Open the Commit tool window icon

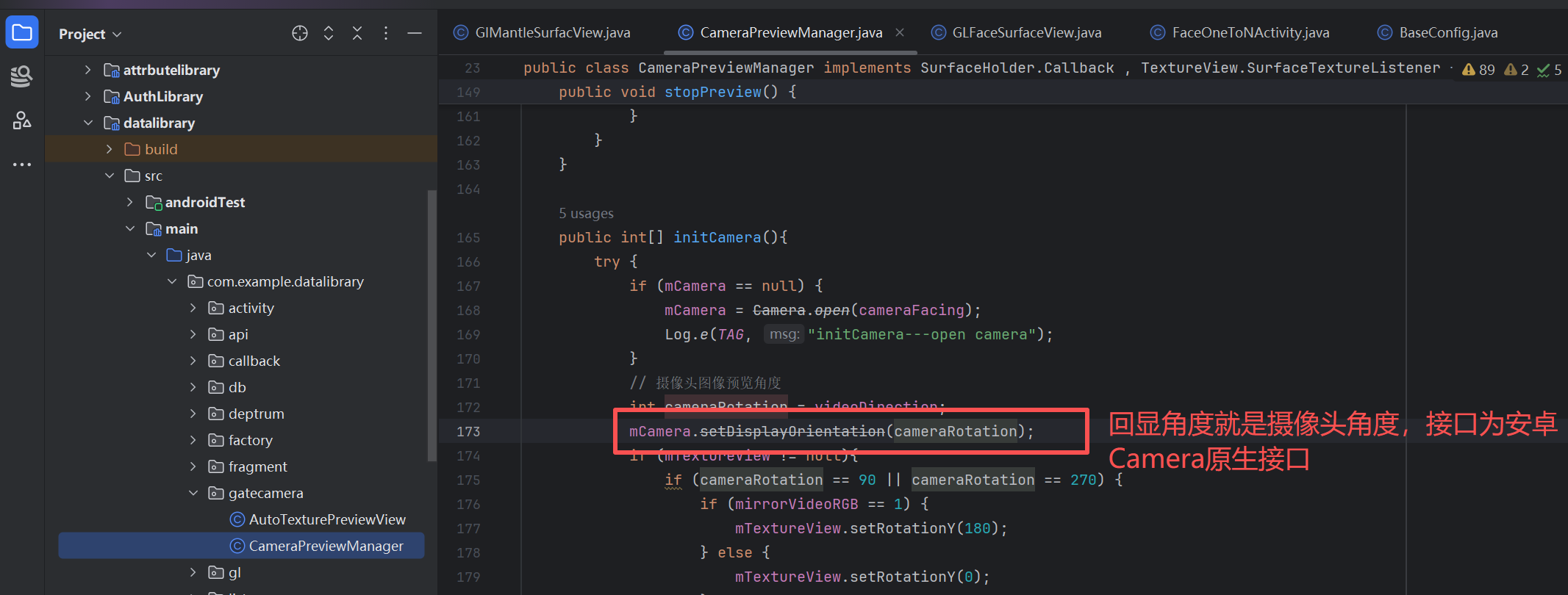point(22,76)
